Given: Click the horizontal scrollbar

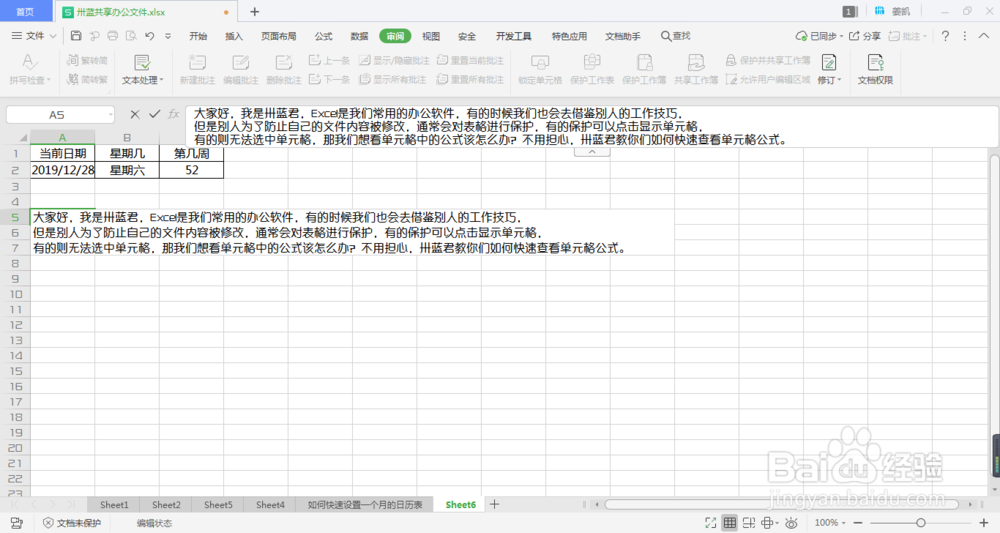Looking at the screenshot, I should pos(782,504).
